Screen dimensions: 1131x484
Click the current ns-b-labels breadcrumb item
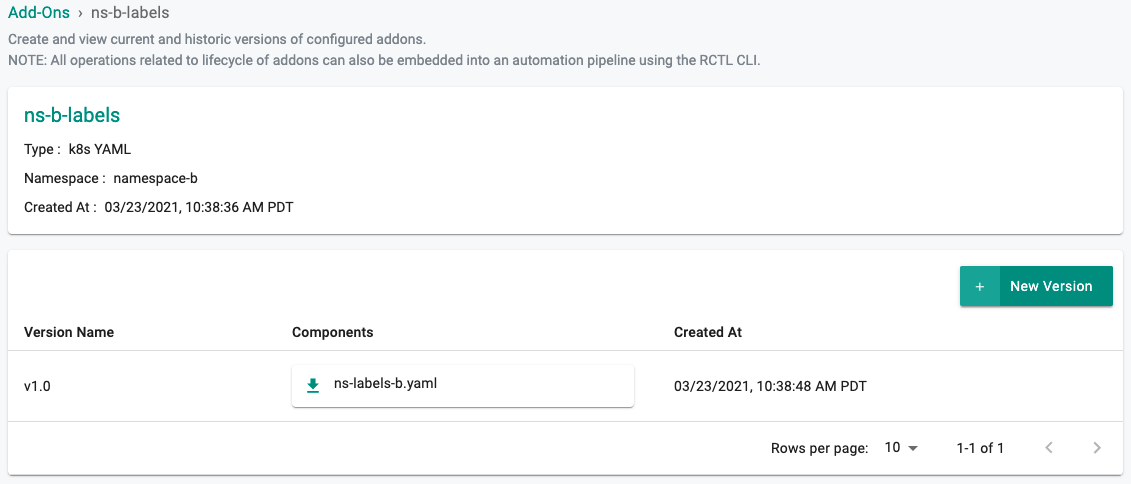(x=130, y=13)
